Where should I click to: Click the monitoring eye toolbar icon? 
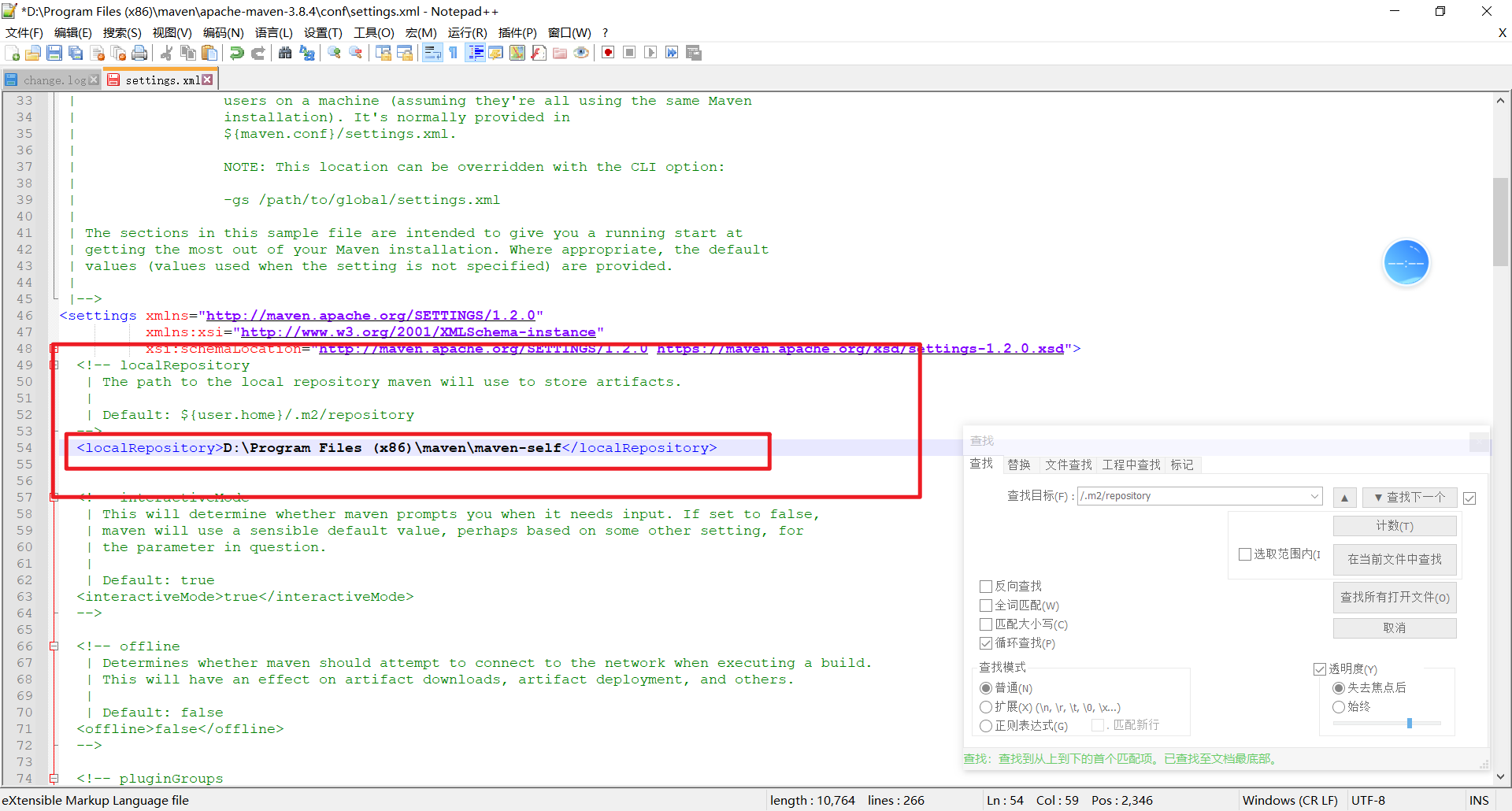(581, 53)
